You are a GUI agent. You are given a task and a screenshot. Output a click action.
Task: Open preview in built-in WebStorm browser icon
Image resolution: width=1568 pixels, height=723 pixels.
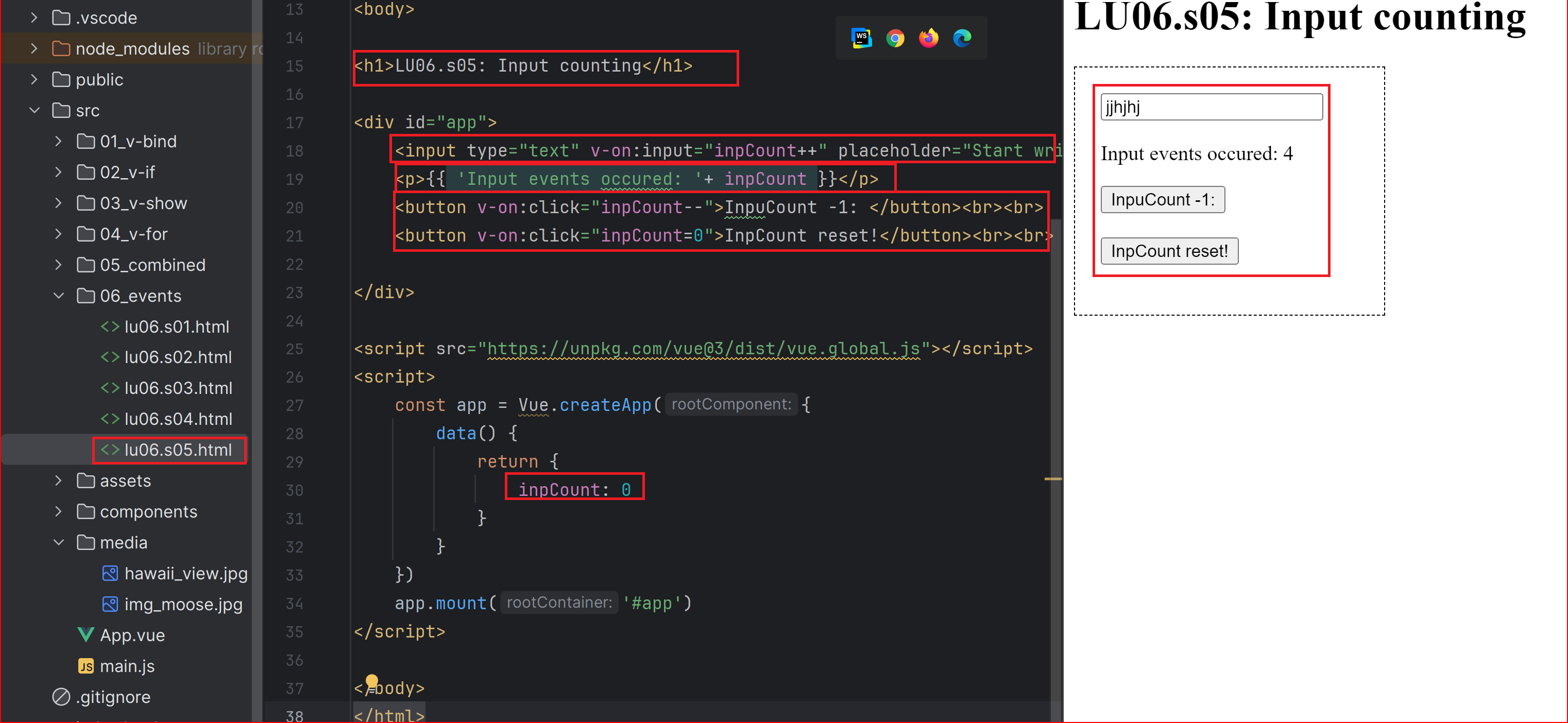[x=861, y=38]
